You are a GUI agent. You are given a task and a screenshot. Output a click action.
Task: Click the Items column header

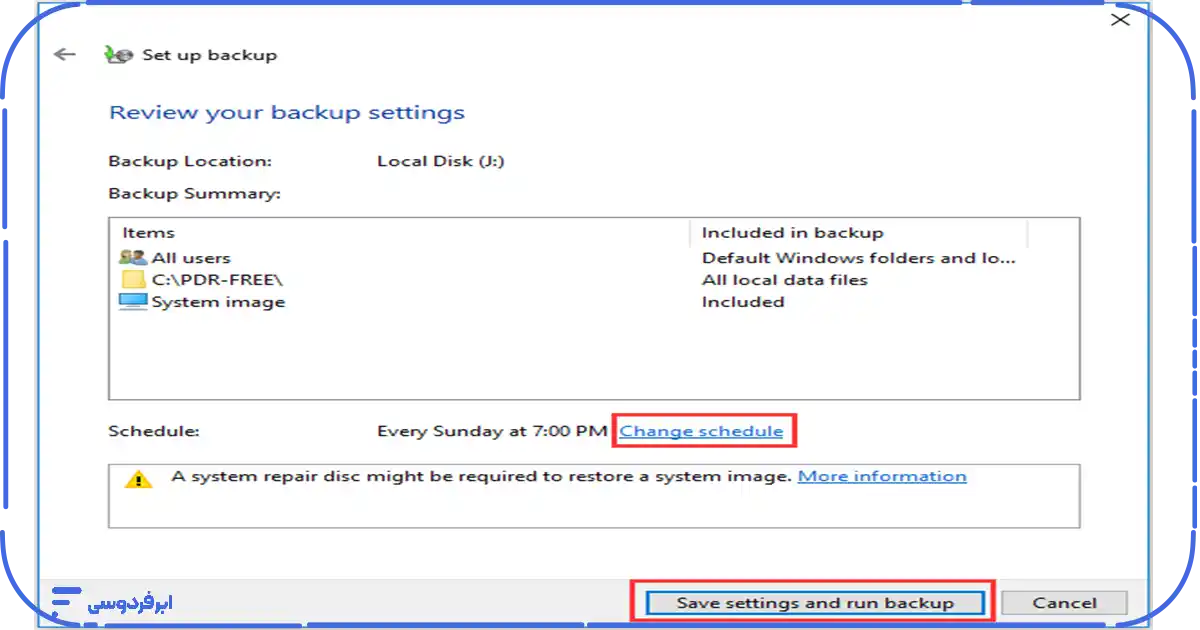148,233
